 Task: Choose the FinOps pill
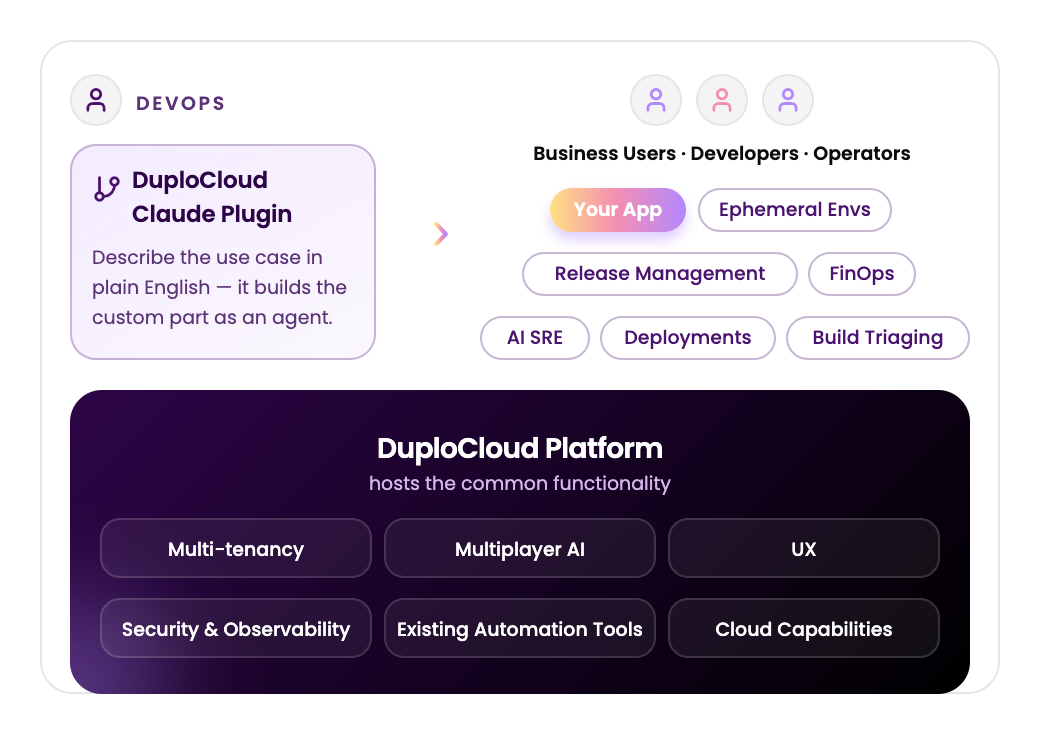coord(862,274)
